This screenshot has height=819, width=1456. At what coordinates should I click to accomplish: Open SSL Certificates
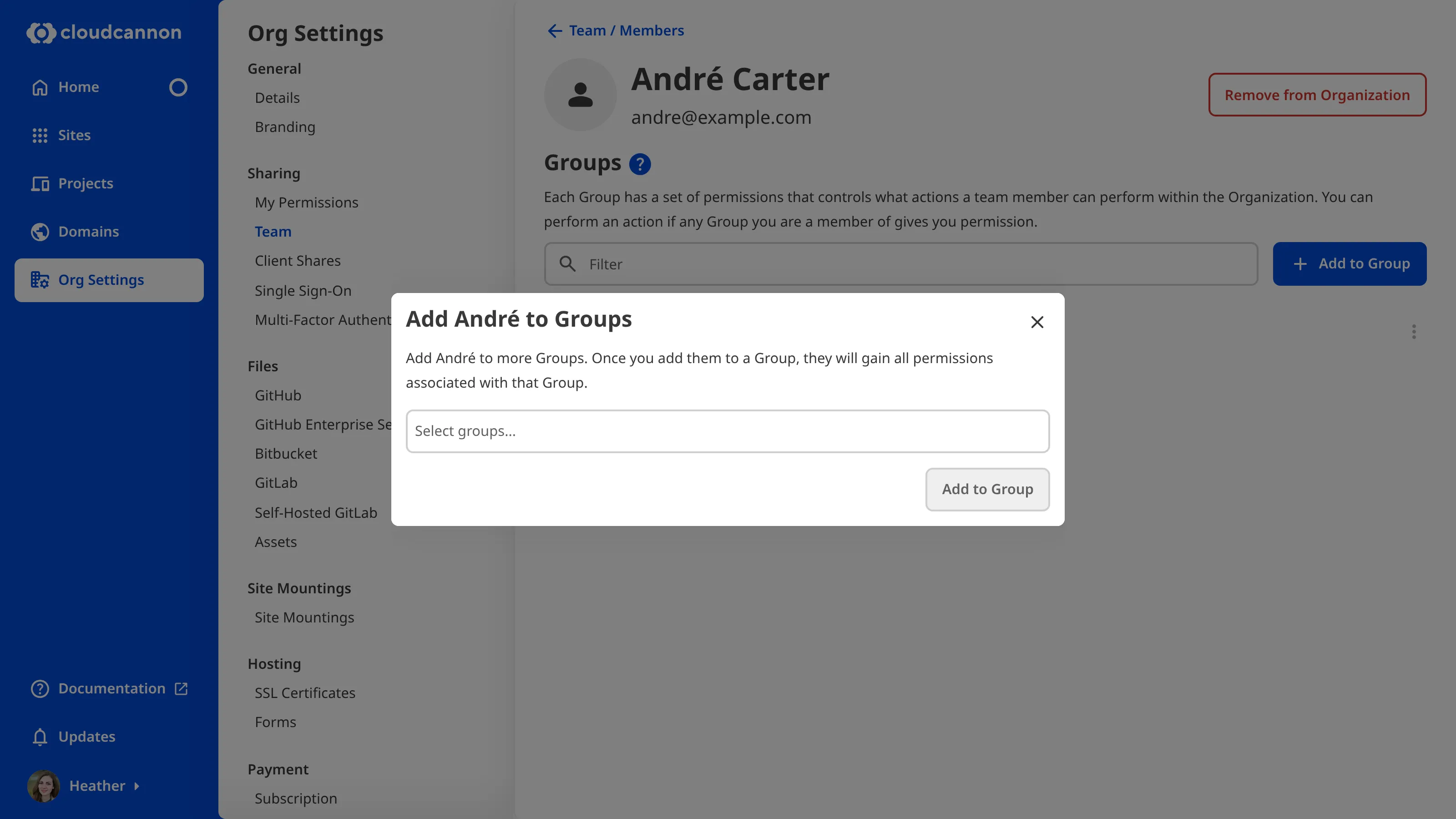tap(305, 693)
